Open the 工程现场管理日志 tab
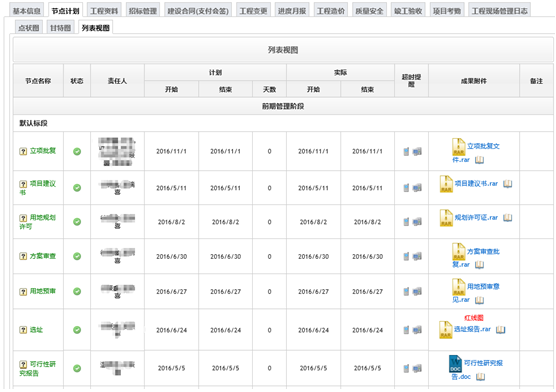The image size is (556, 392). pos(500,11)
